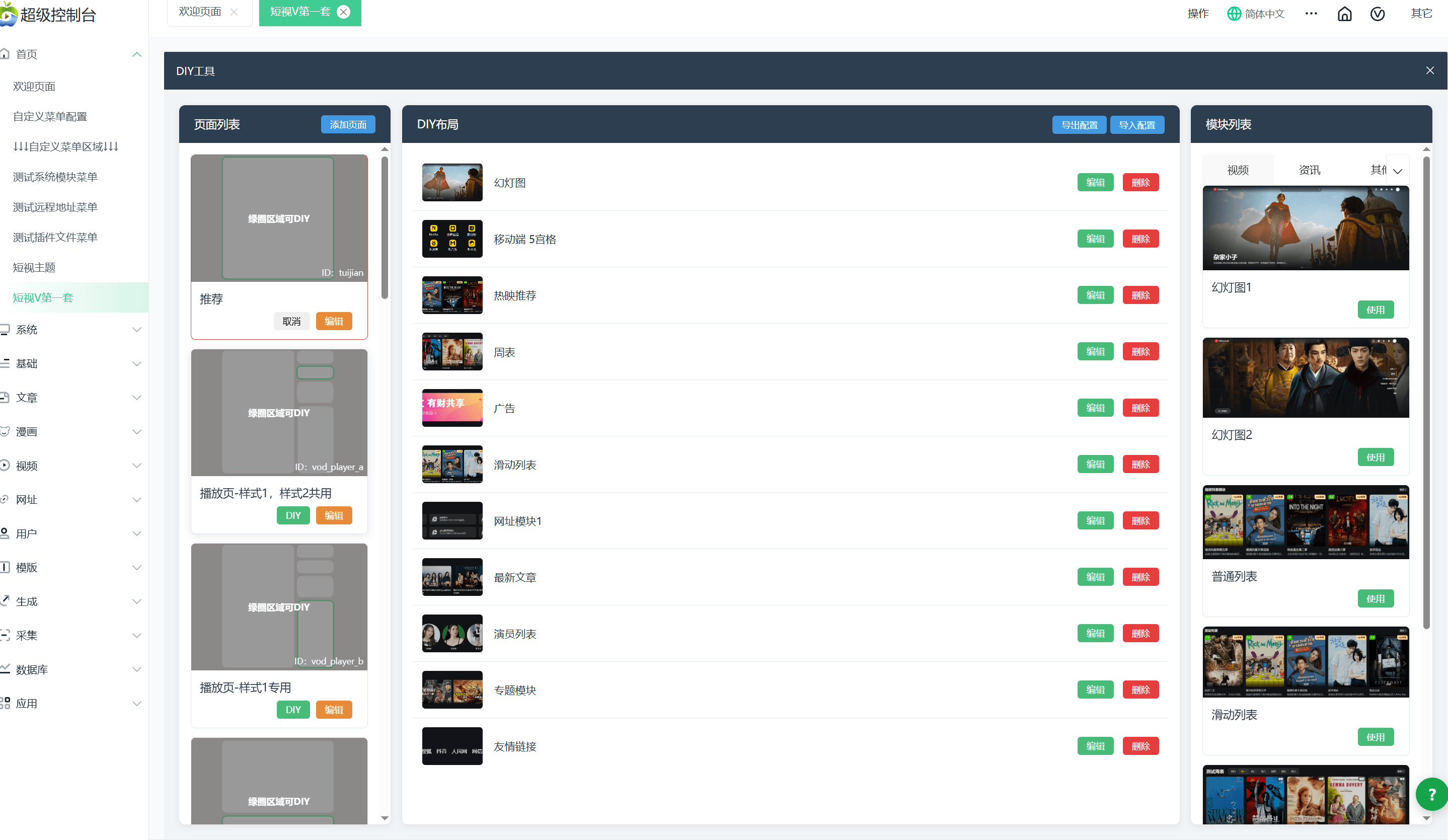Click the 导出配置 button
The height and width of the screenshot is (840, 1448).
[1079, 125]
